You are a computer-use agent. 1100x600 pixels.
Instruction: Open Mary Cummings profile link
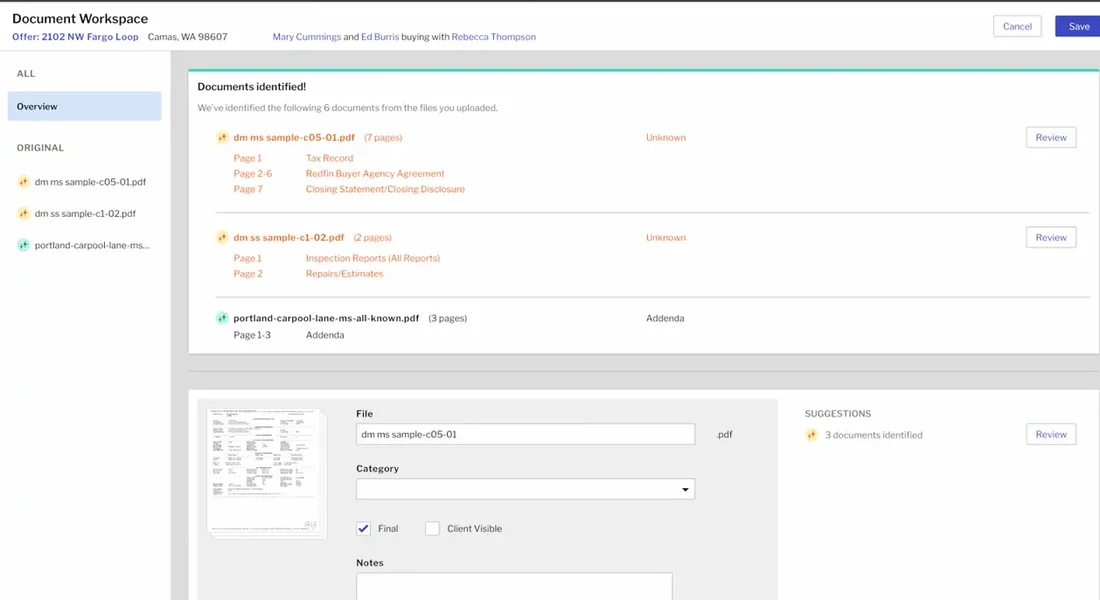point(307,36)
